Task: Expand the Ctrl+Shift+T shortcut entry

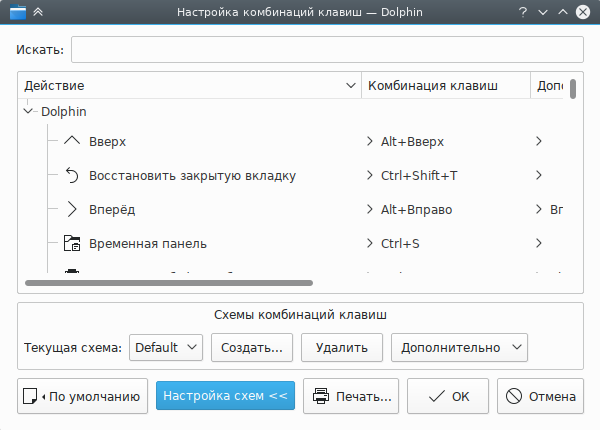Action: coord(371,176)
